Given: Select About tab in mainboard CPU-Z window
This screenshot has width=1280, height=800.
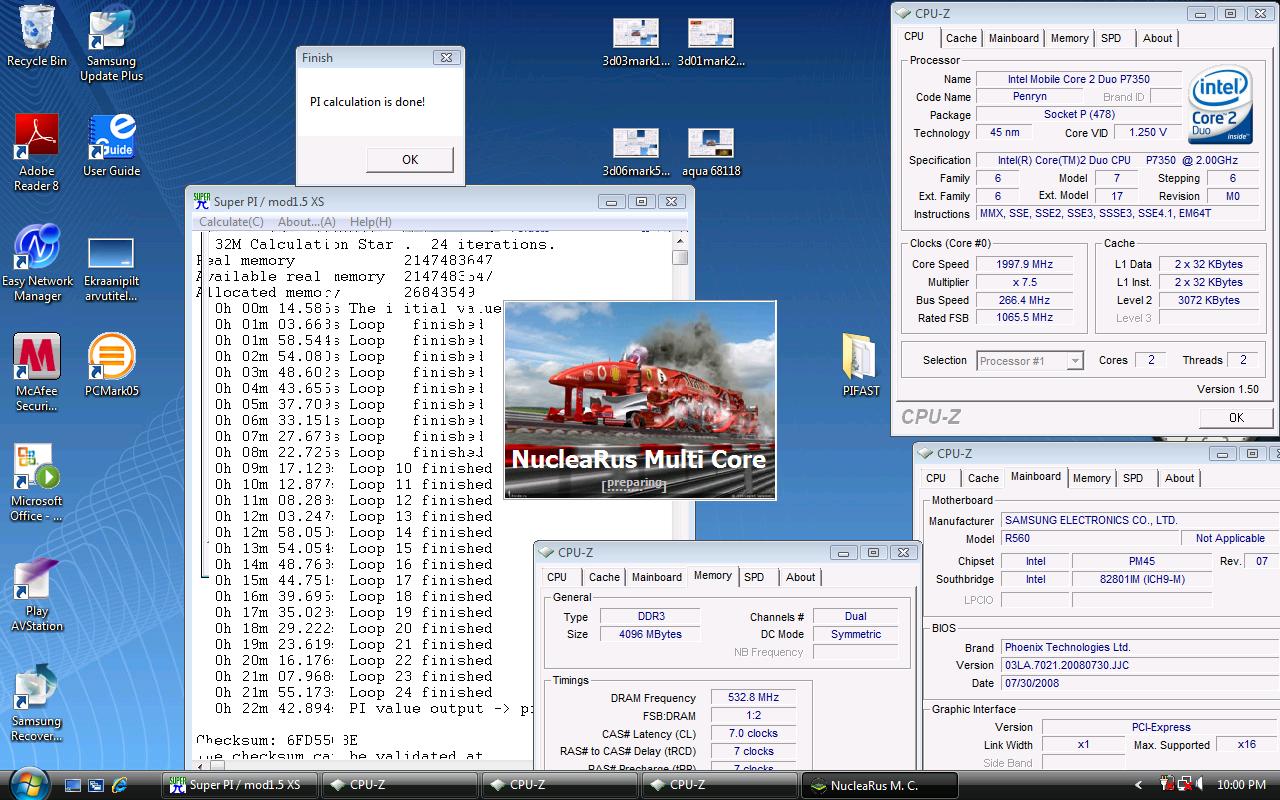Looking at the screenshot, I should (1179, 478).
